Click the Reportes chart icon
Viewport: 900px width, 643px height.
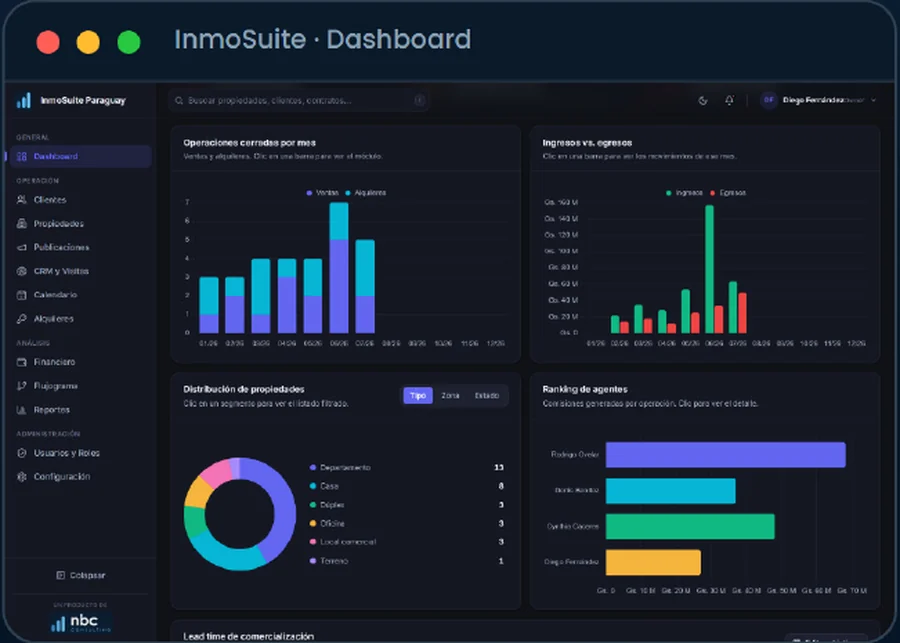pyautogui.click(x=22, y=410)
